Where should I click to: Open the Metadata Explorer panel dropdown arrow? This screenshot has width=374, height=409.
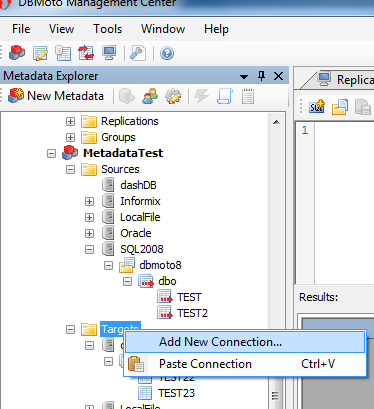tap(244, 77)
